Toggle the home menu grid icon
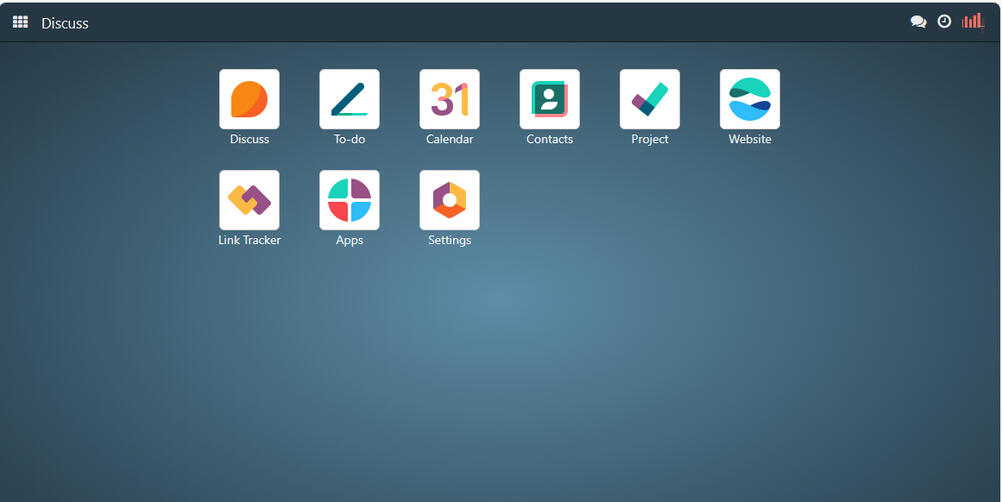The width and height of the screenshot is (1002, 502). point(20,22)
